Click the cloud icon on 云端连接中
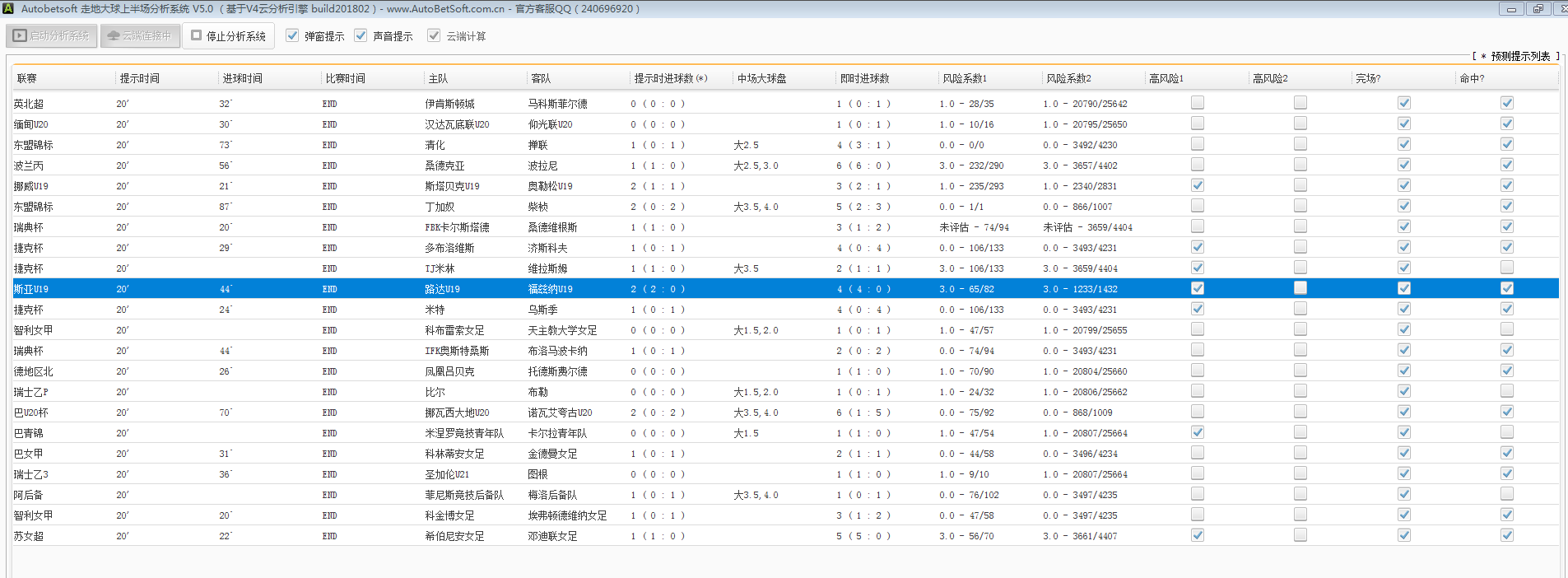 [x=114, y=36]
